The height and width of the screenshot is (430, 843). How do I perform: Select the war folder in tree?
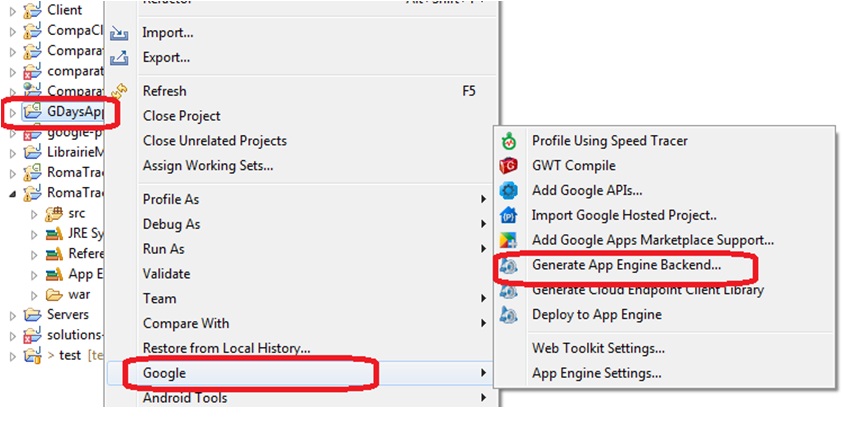78,294
